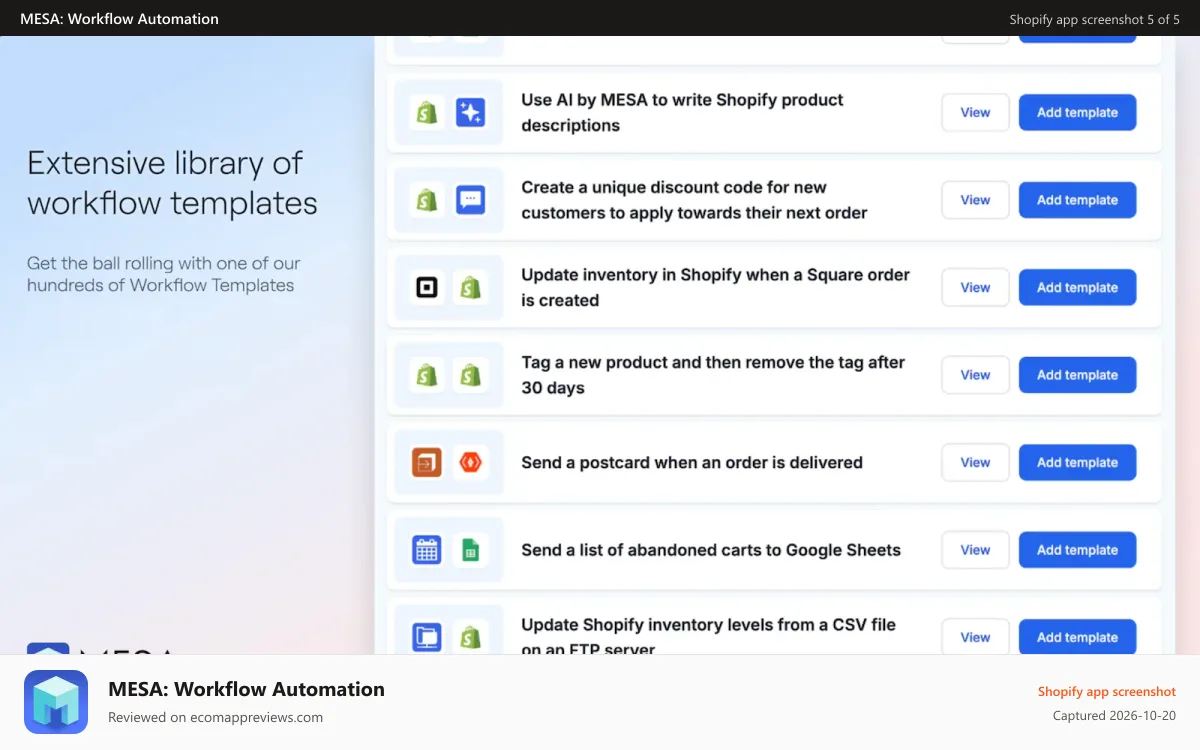1200x750 pixels.
Task: Click 'Shopify app screenshot 5 of 5' label
Action: [1094, 19]
